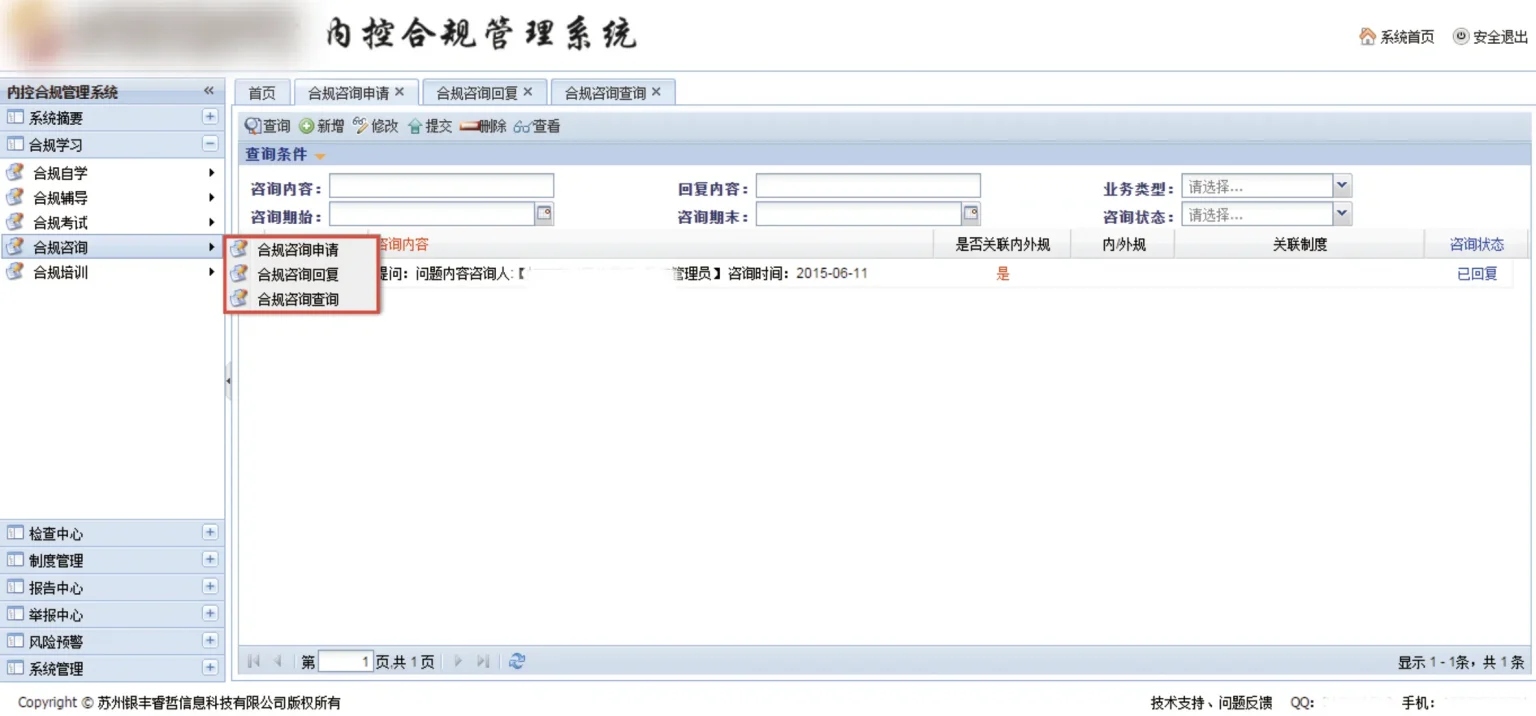1536x716 pixels.
Task: Click the 安全退出 logout link
Action: pos(1490,37)
